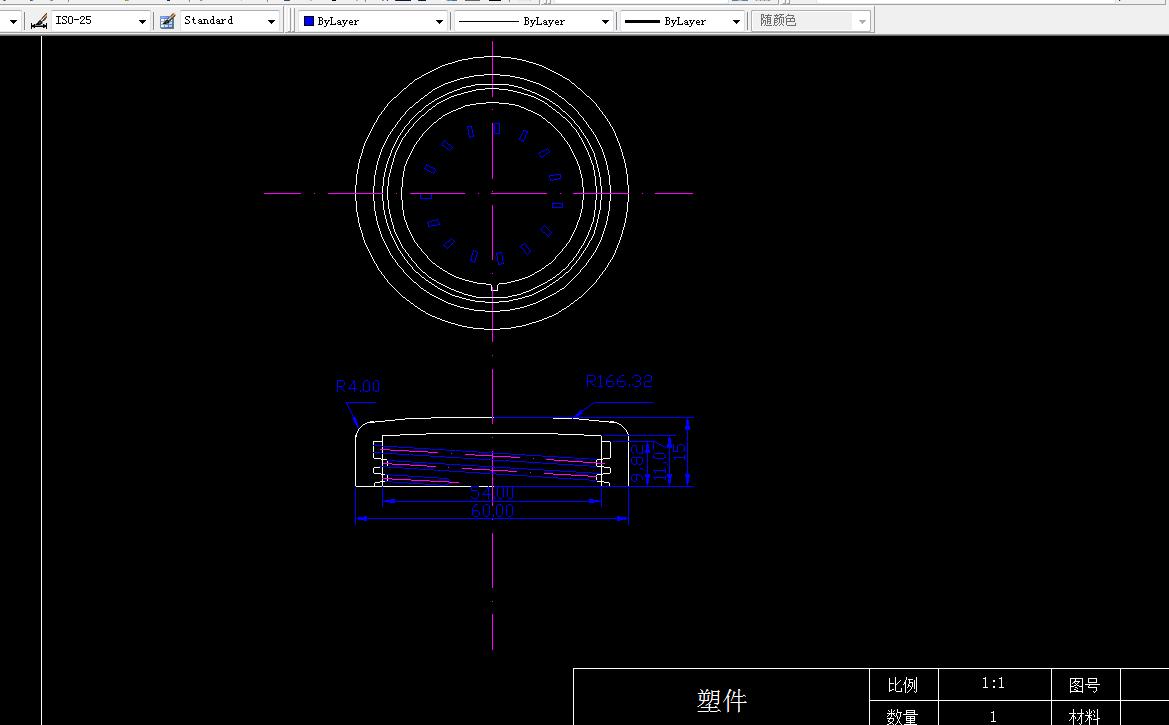
Task: Click the Dimension Style manager icon
Action: 38,19
